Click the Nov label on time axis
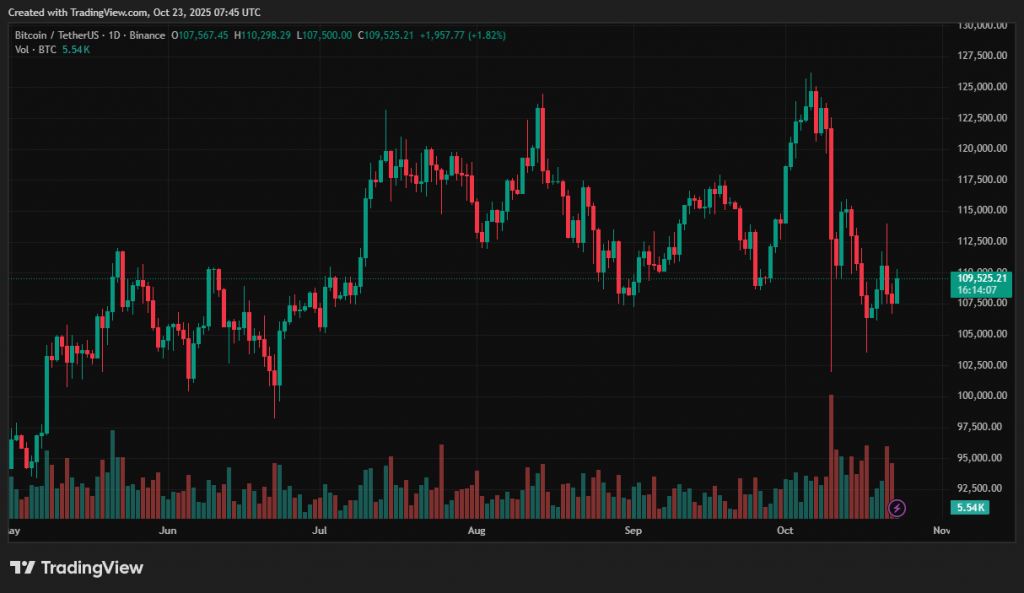 point(940,529)
